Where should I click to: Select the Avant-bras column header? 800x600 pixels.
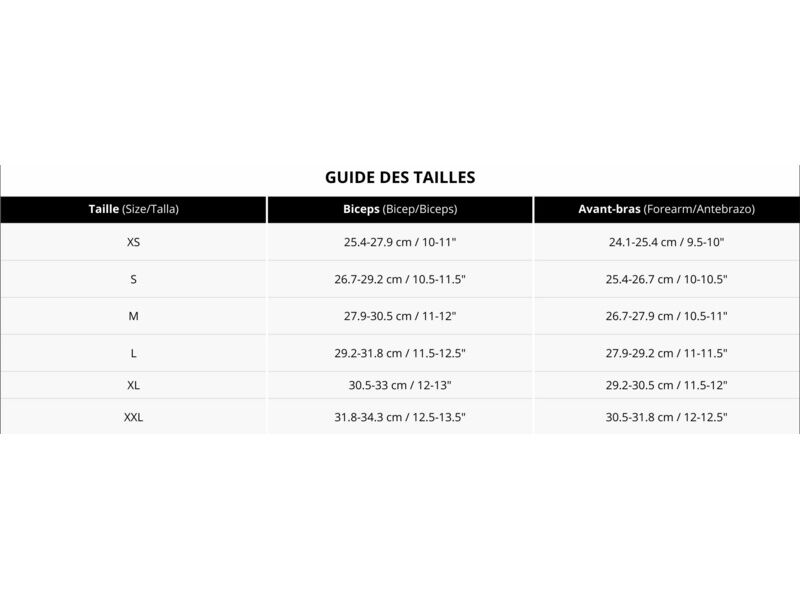[667, 209]
